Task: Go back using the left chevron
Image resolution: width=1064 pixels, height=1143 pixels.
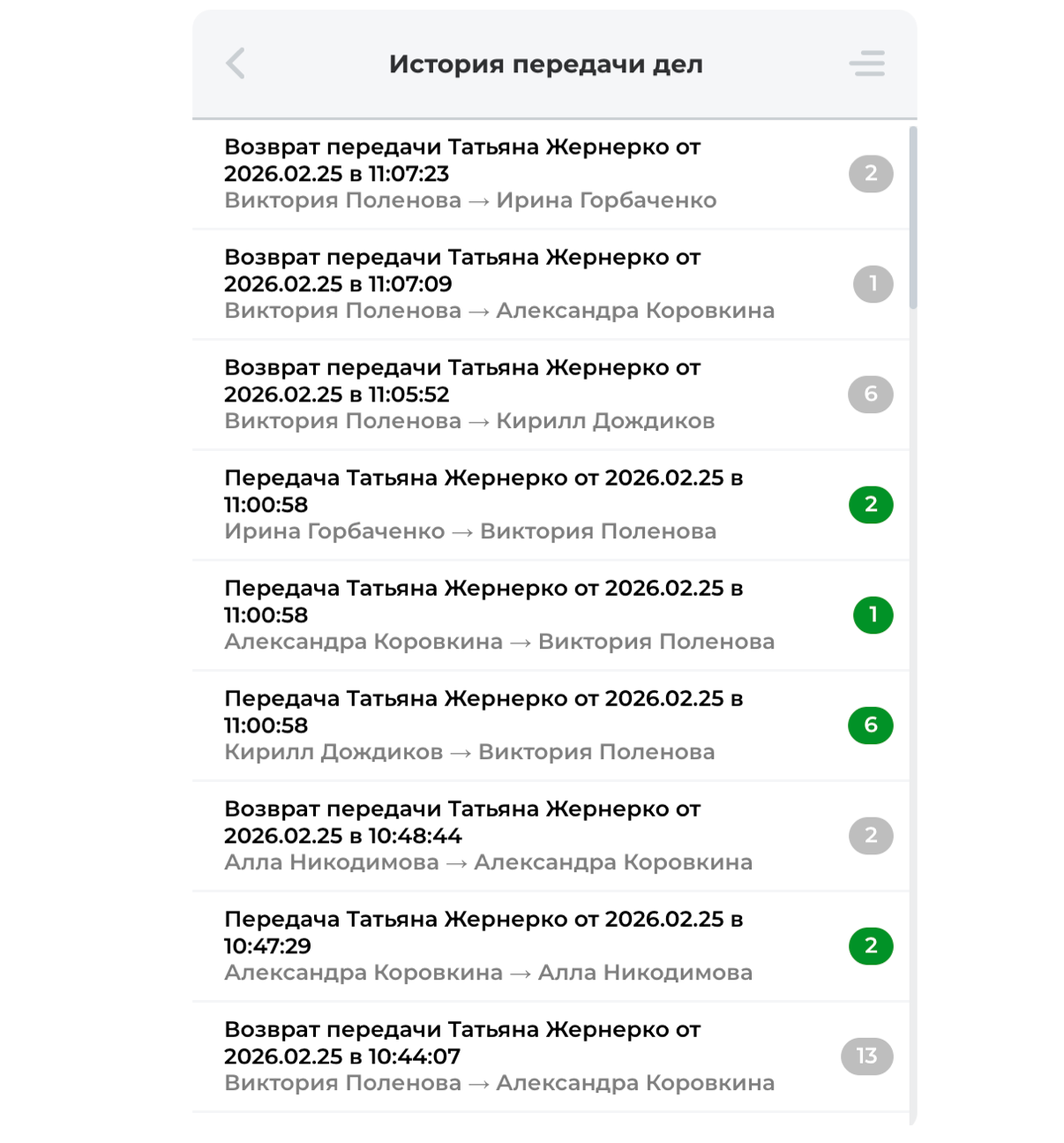Action: (x=236, y=64)
